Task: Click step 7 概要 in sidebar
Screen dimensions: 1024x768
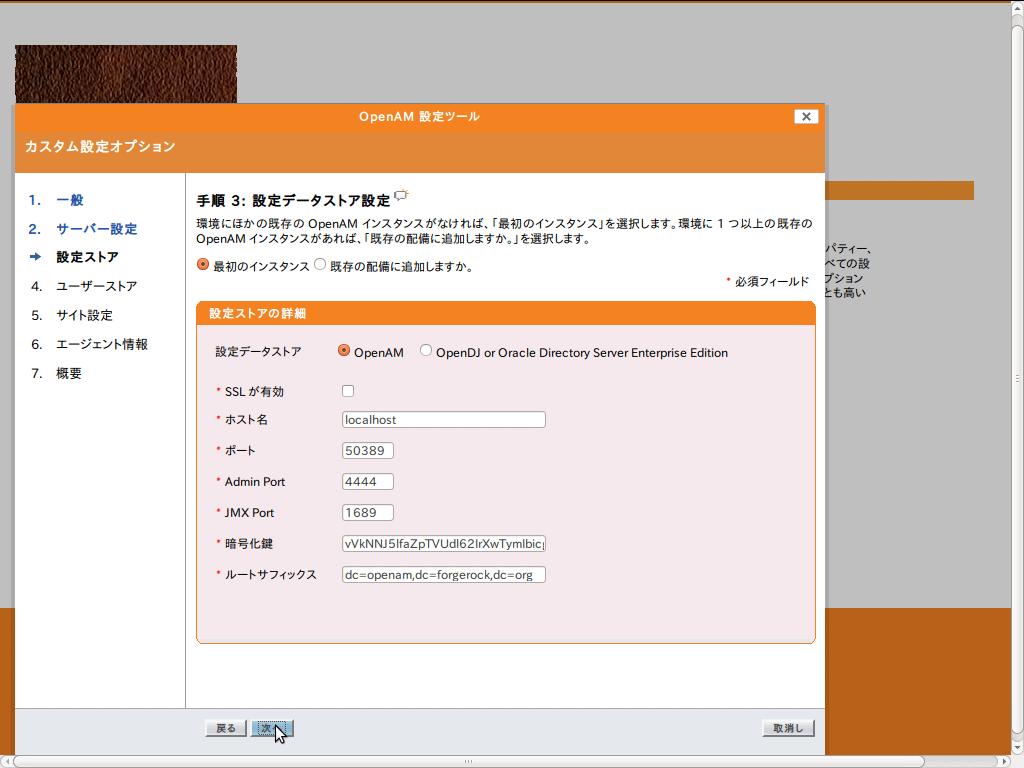Action: point(69,373)
